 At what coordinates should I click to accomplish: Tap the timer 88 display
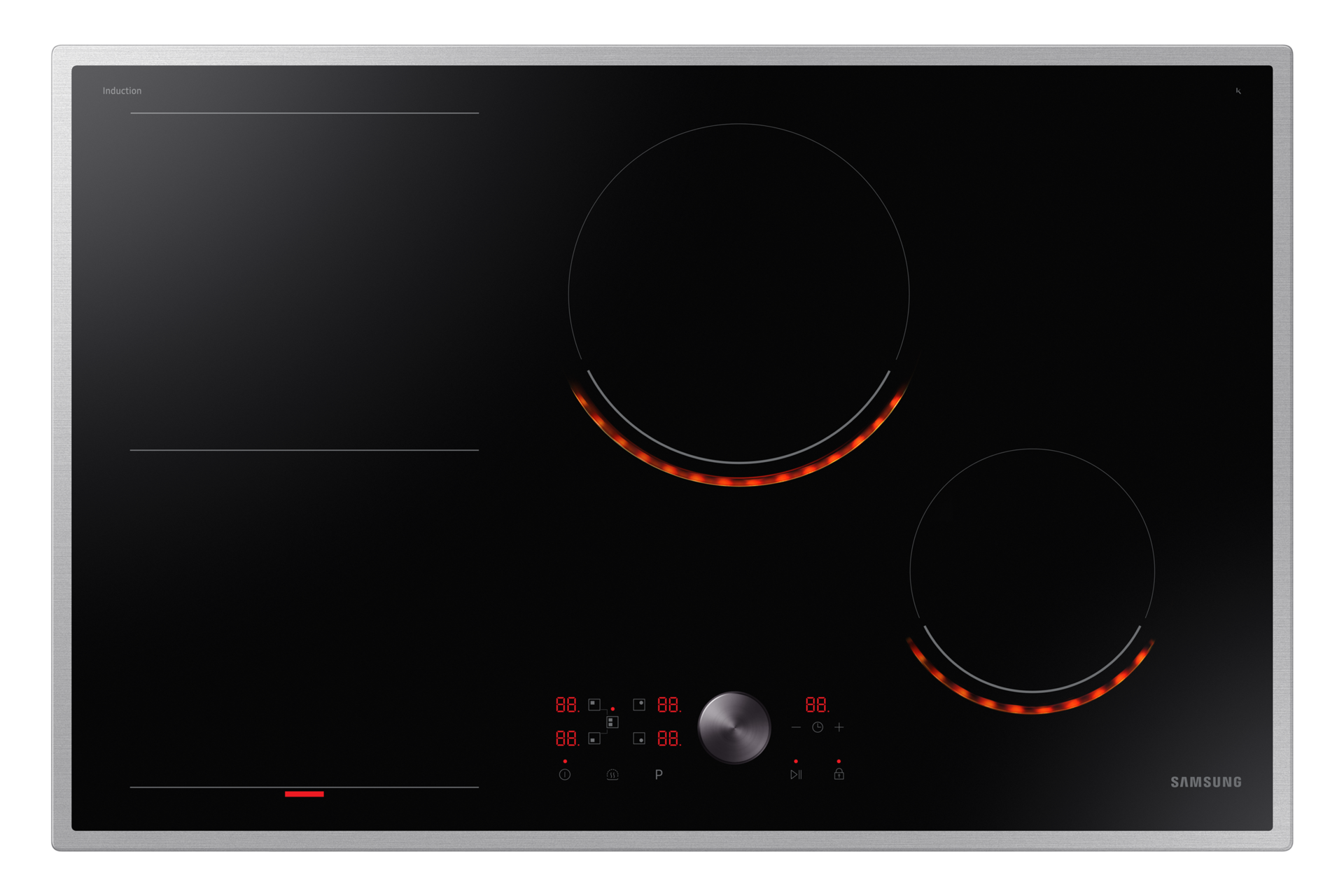(816, 704)
